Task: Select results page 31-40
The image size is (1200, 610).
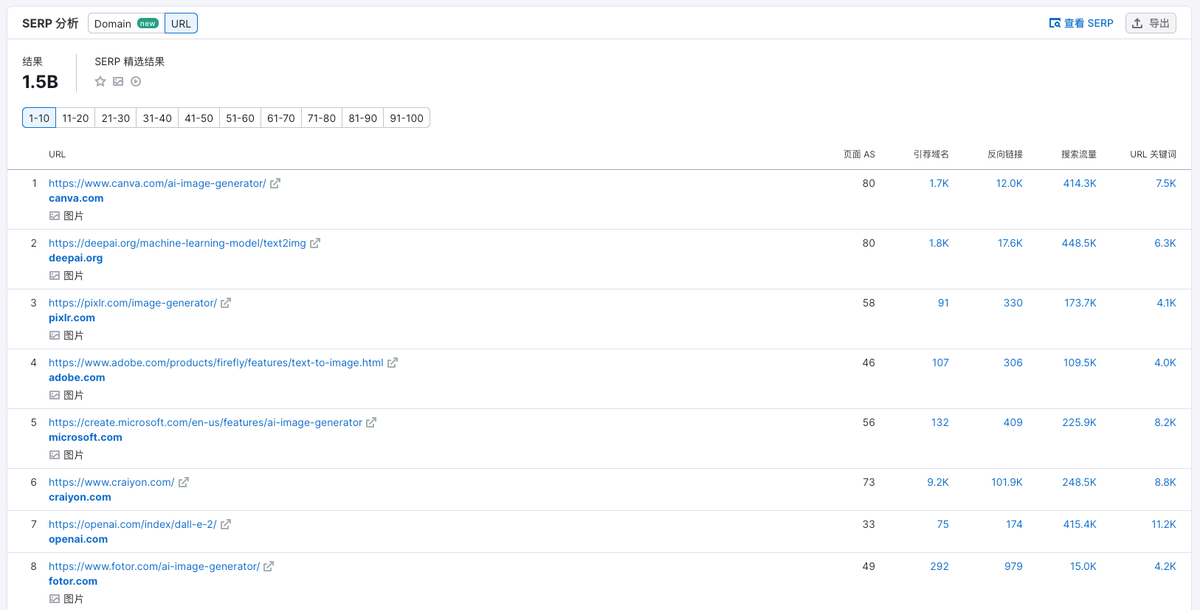Action: click(157, 118)
